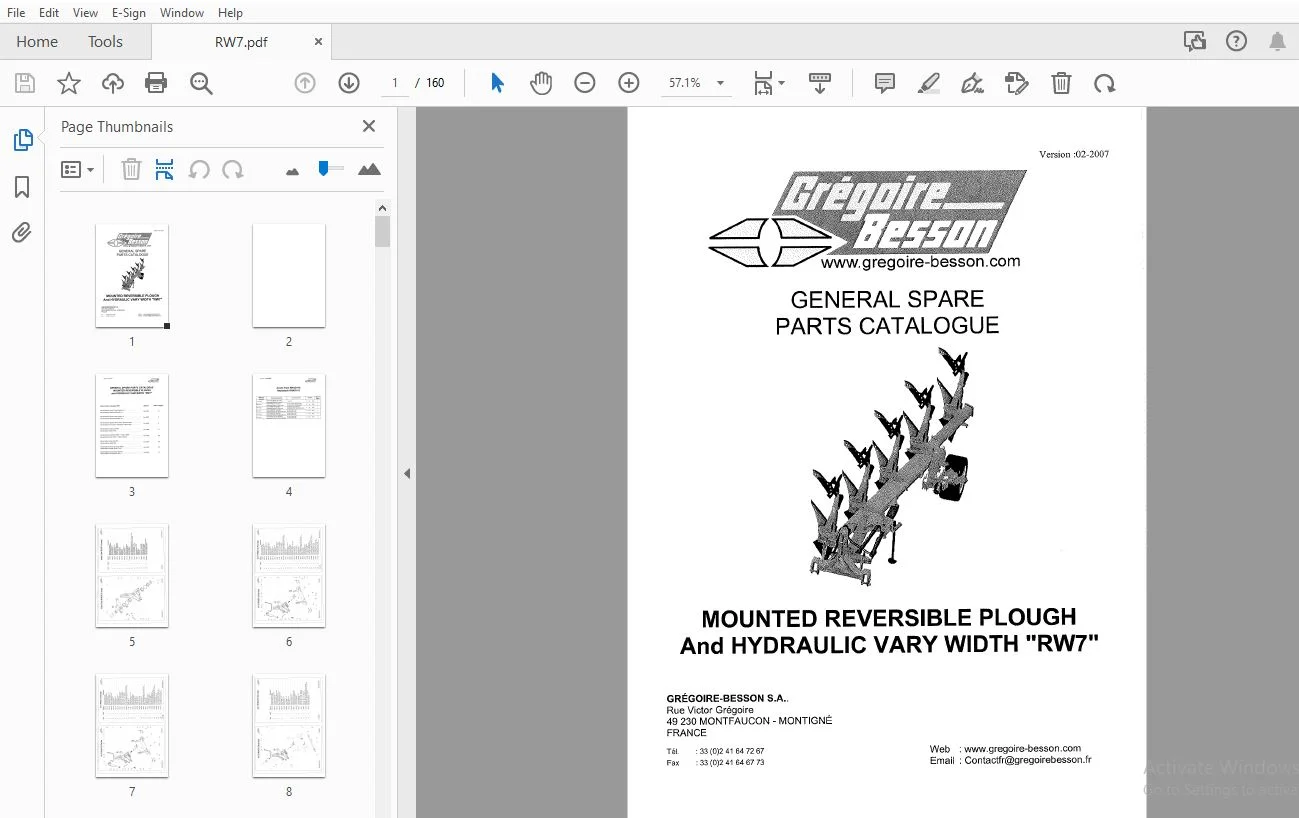Select page 1 thumbnail

132,276
